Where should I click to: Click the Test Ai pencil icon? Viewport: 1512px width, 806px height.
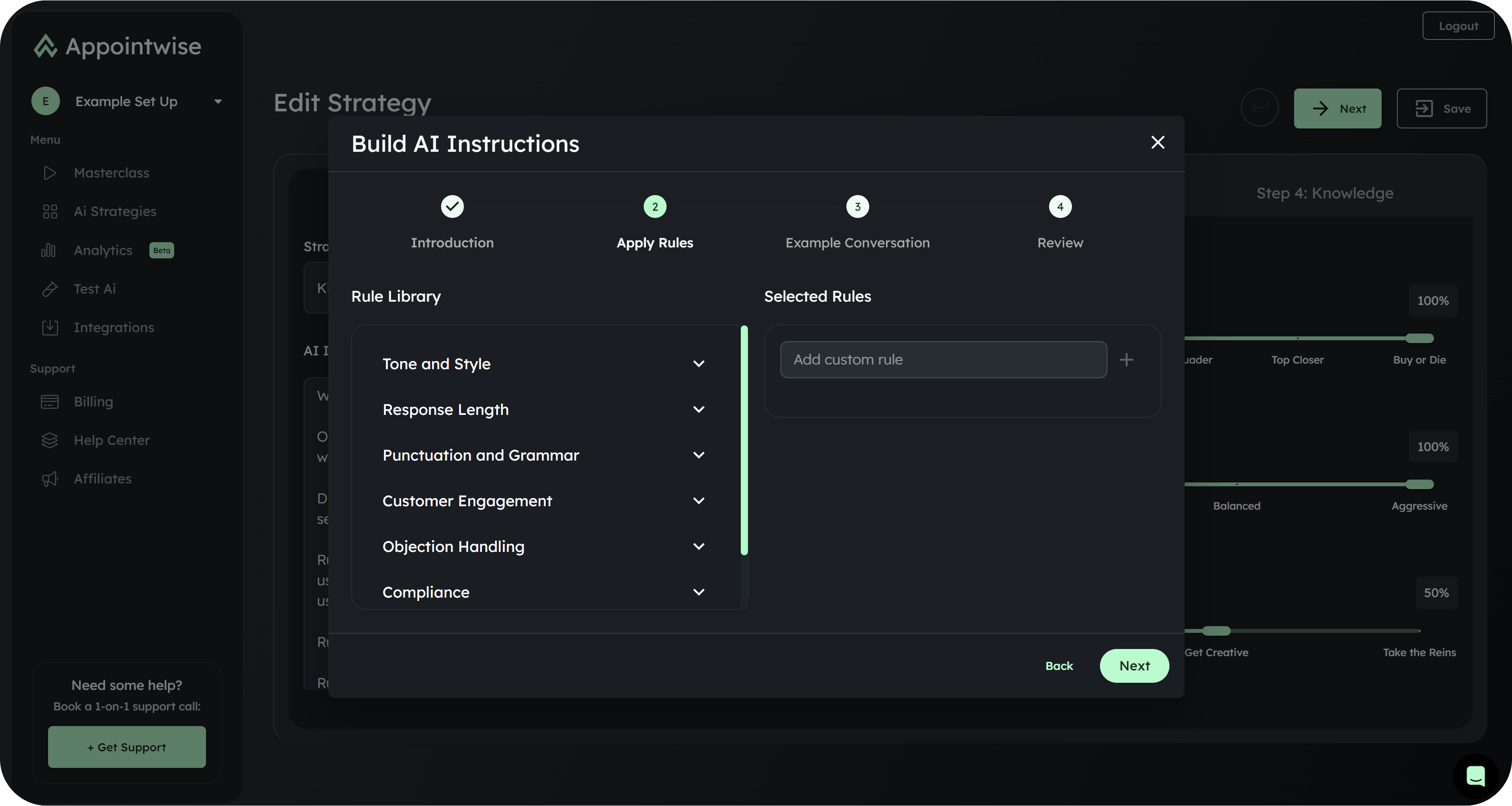(50, 289)
